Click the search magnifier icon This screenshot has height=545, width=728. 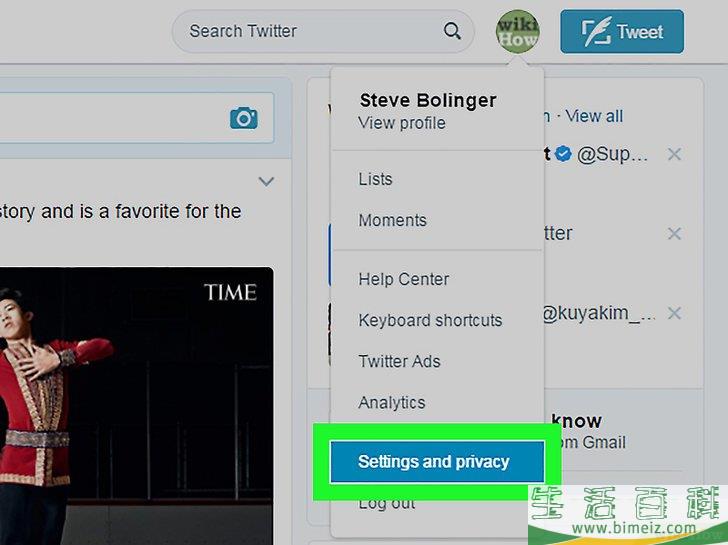pos(452,31)
